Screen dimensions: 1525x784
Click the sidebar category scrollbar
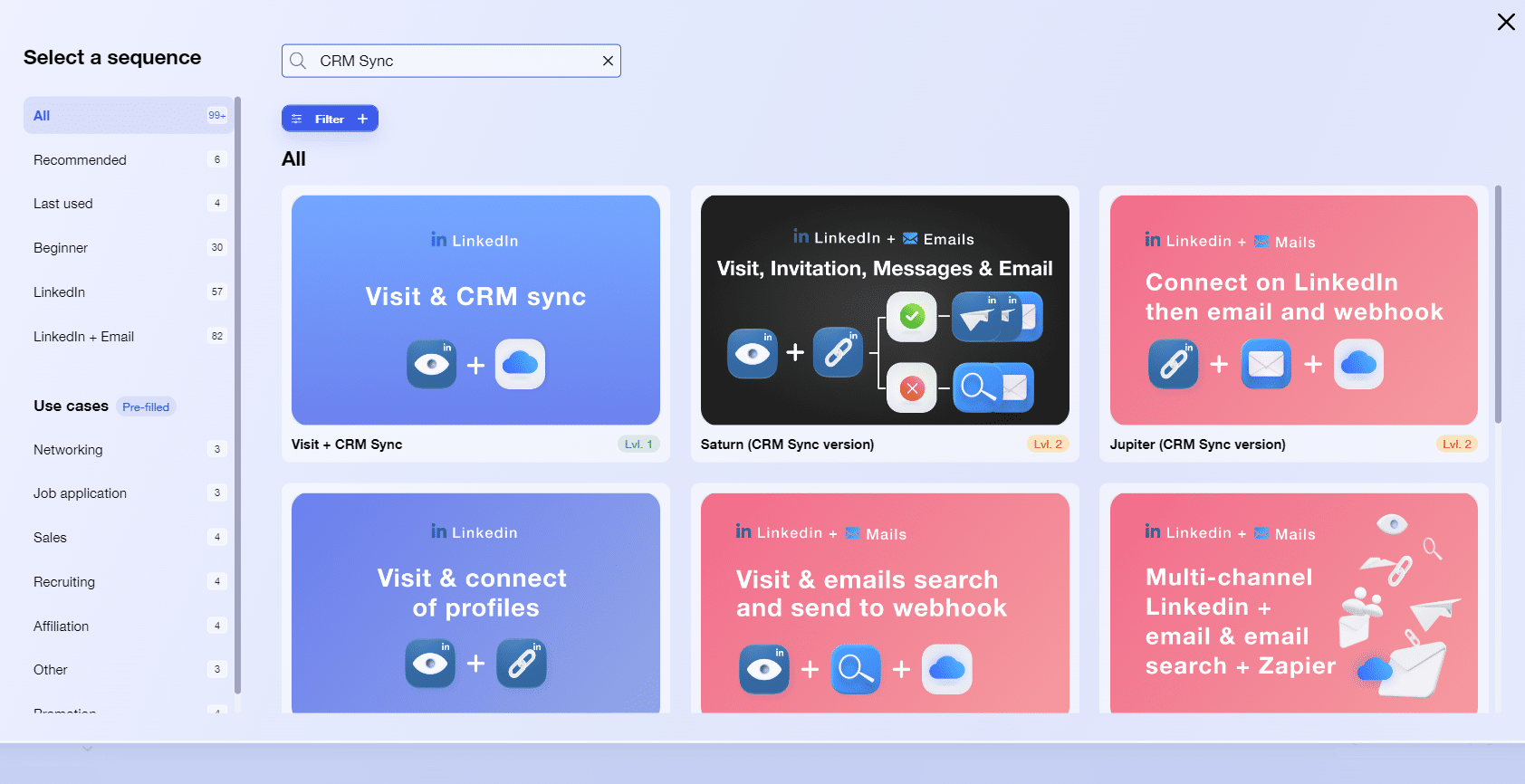pyautogui.click(x=237, y=395)
